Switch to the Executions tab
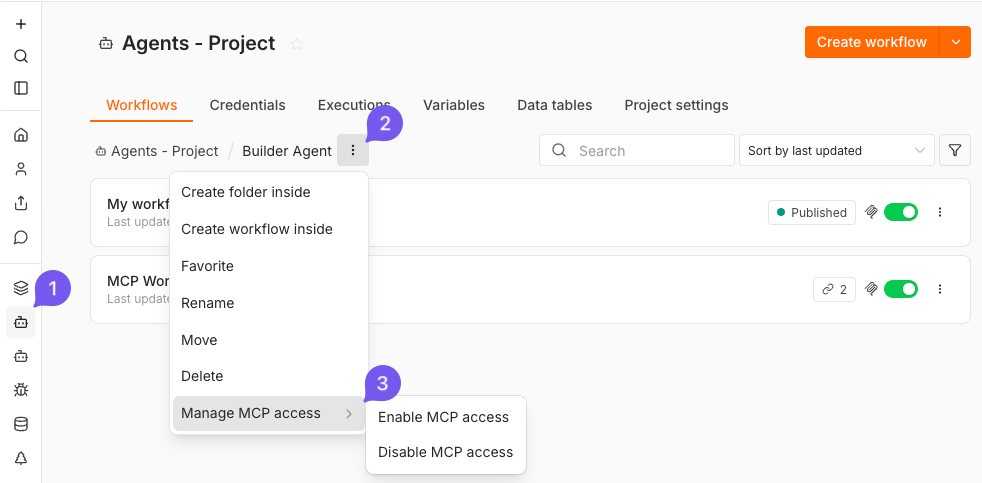Image resolution: width=982 pixels, height=483 pixels. pos(354,105)
